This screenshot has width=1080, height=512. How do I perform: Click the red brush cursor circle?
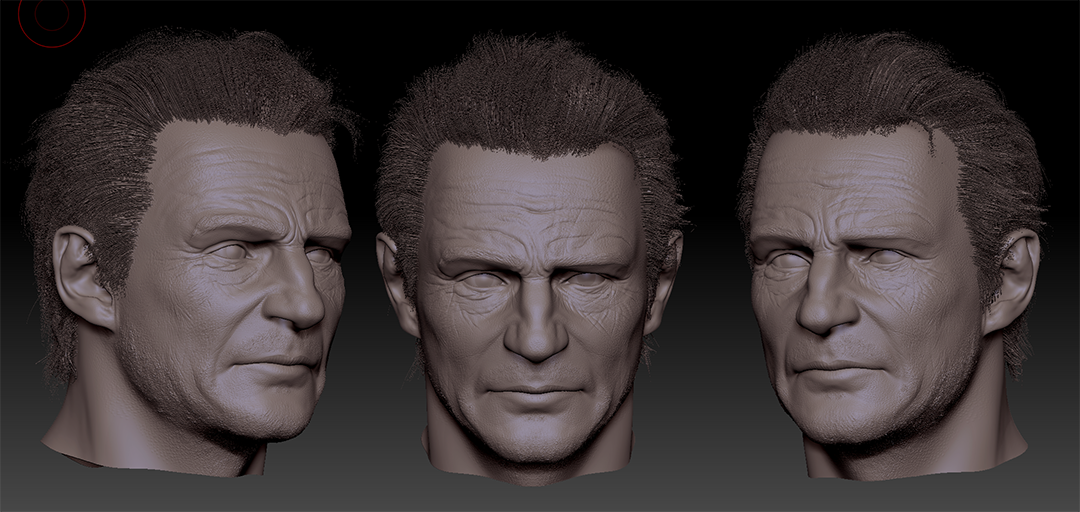pos(51,17)
